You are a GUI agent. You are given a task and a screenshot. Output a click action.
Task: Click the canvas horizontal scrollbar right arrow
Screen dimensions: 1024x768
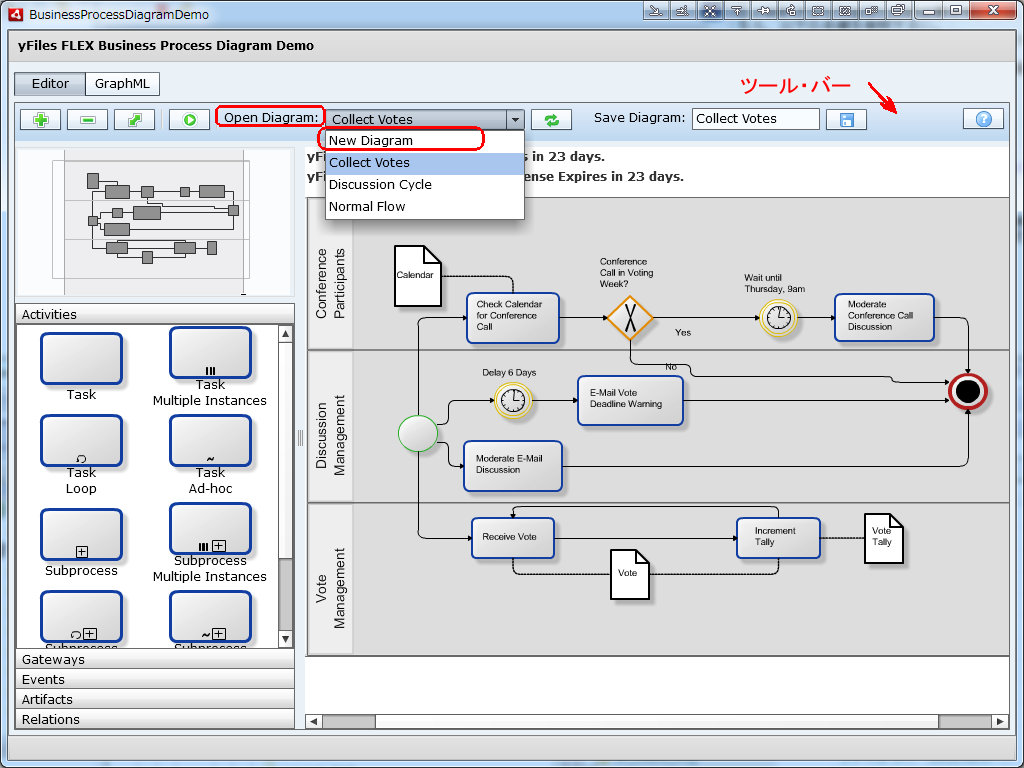[x=1000, y=721]
